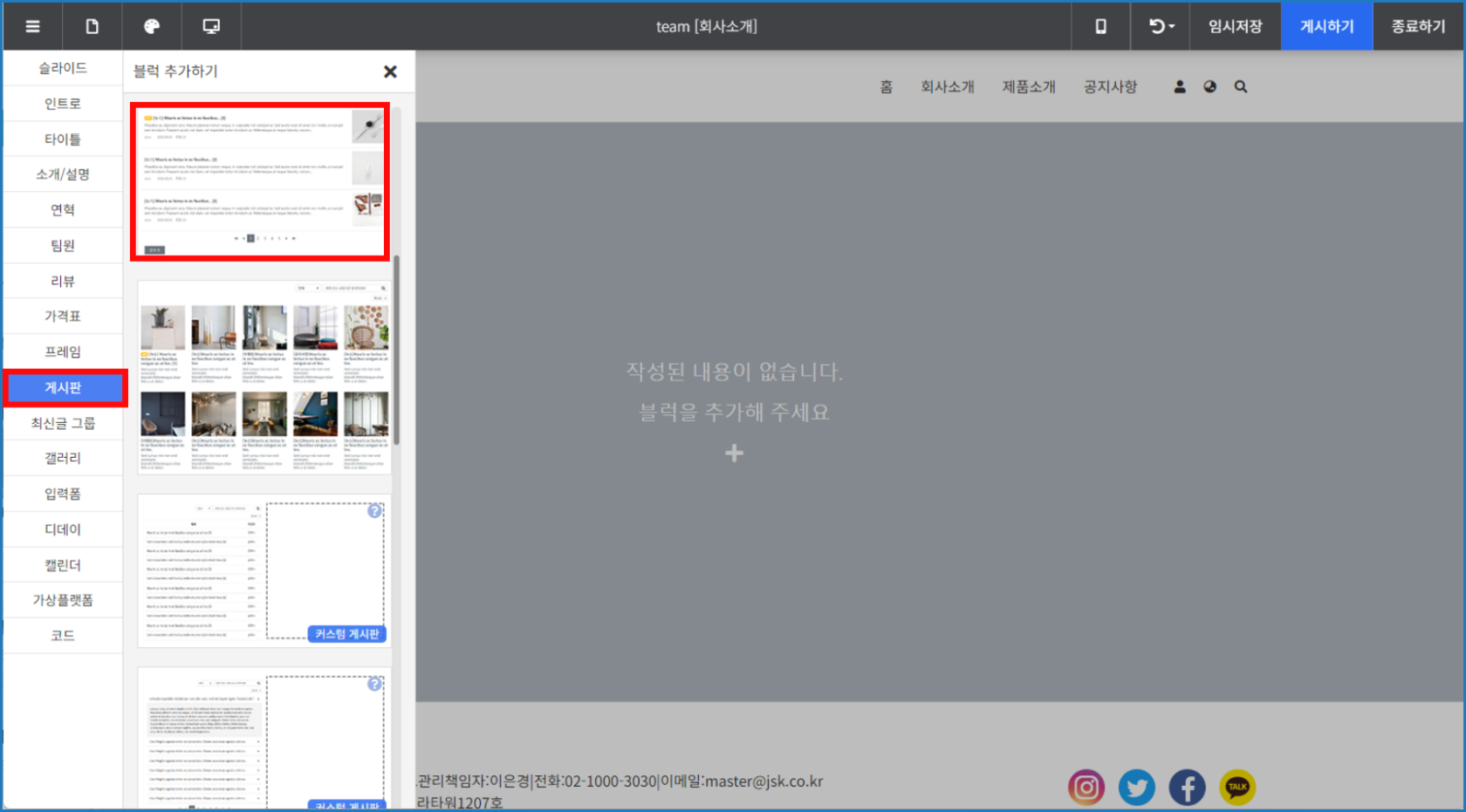Image resolution: width=1466 pixels, height=812 pixels.
Task: Click the globe language icon in navigation
Action: 1209,86
